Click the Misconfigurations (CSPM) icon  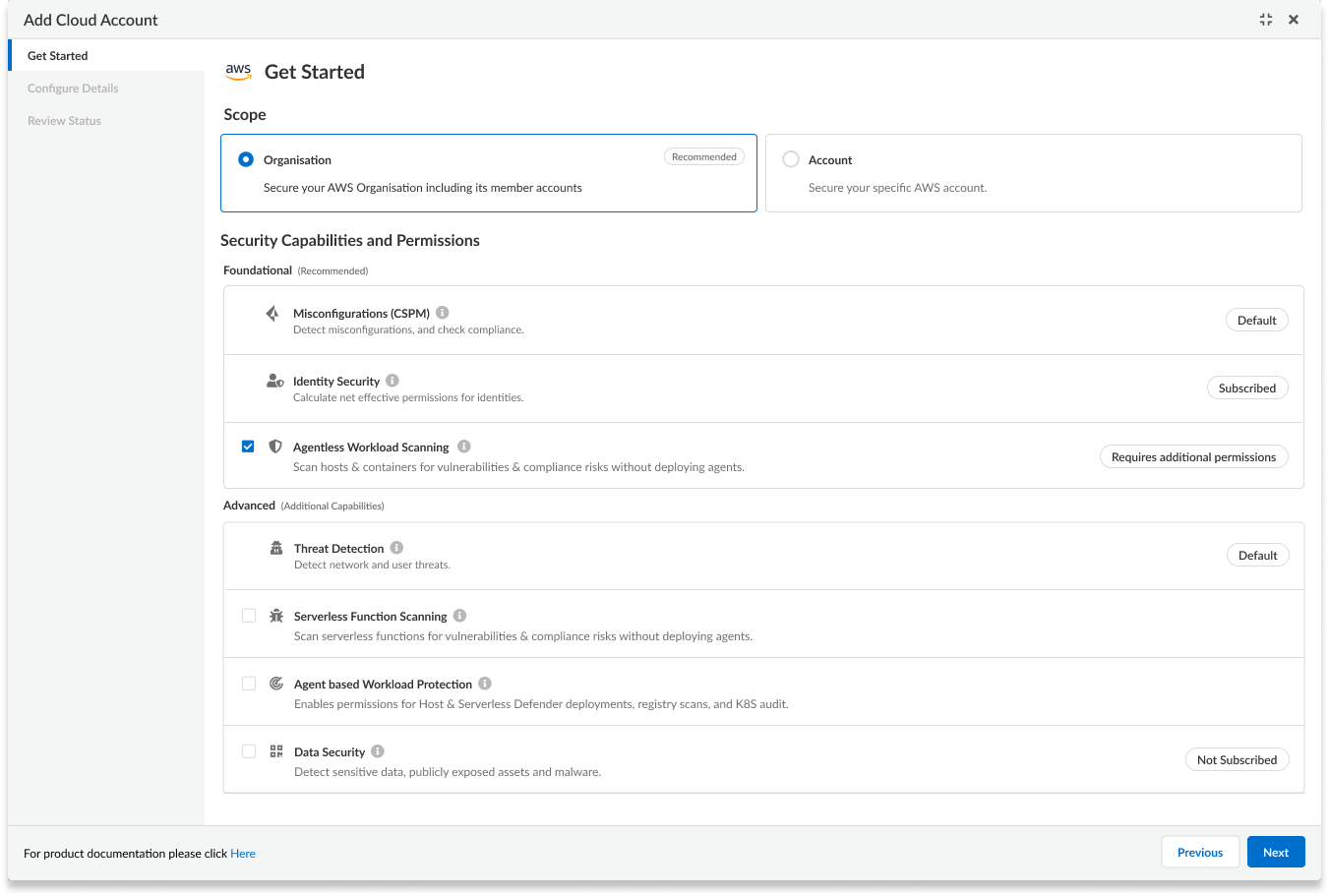[x=272, y=314]
